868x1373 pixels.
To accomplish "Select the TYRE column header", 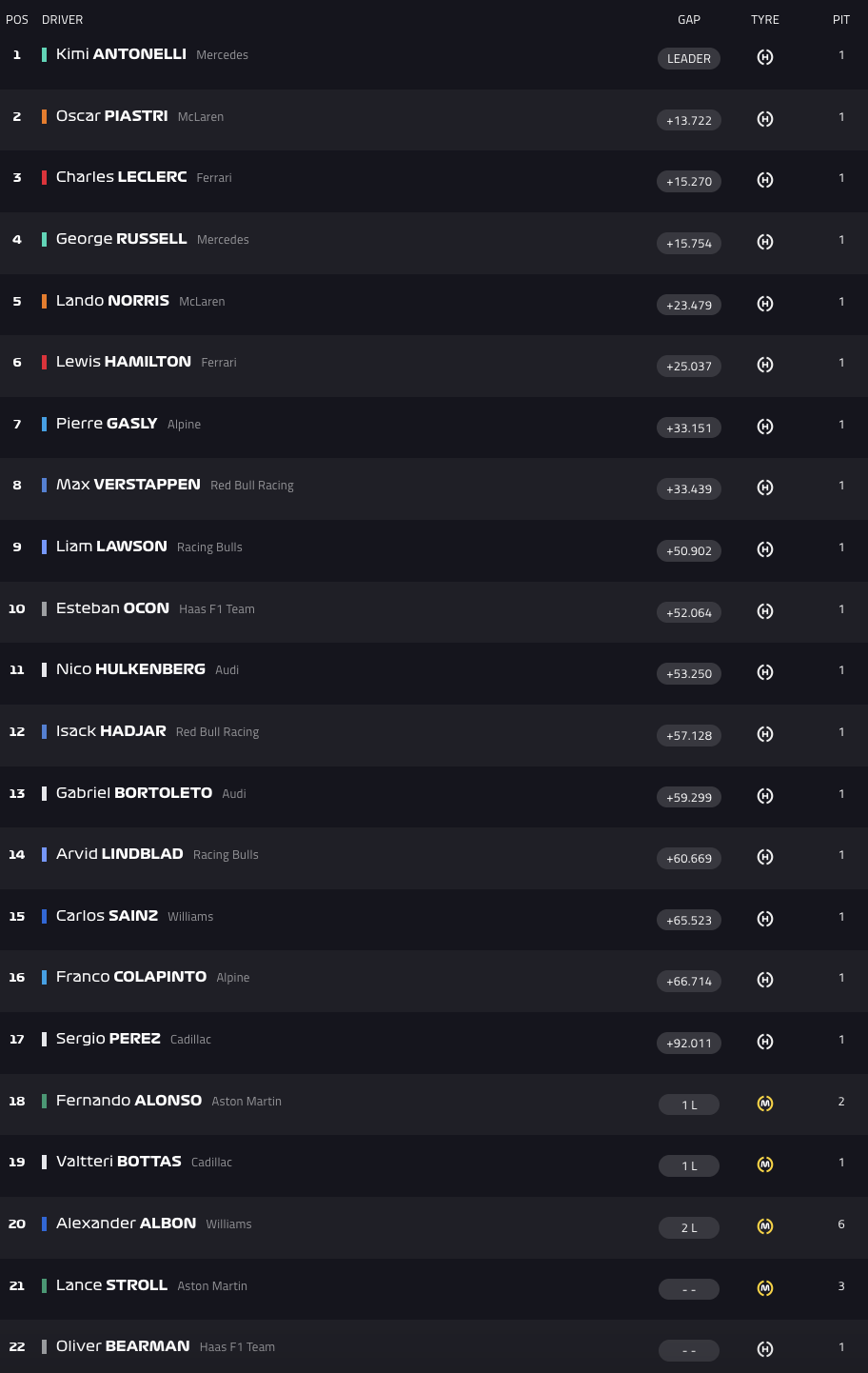I will 765,20.
